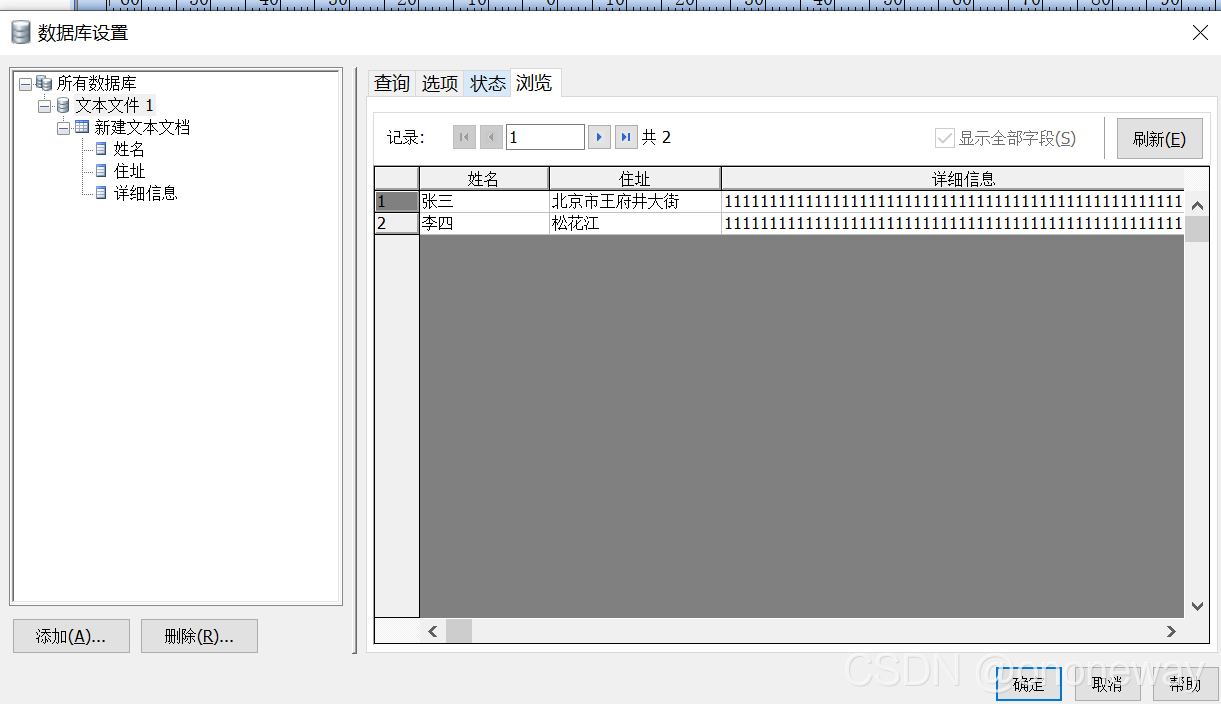Click the 新建文本文档 table icon
The width and height of the screenshot is (1221, 704).
pos(82,127)
